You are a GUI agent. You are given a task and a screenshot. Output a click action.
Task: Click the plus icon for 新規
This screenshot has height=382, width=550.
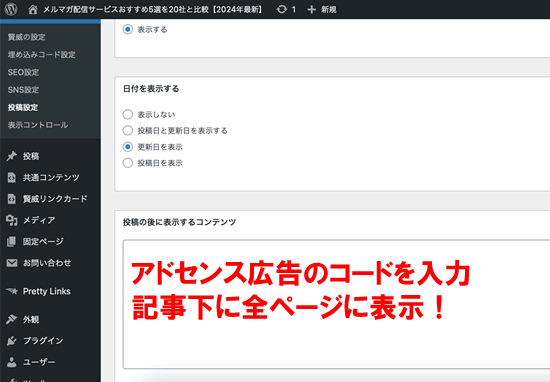(x=311, y=9)
